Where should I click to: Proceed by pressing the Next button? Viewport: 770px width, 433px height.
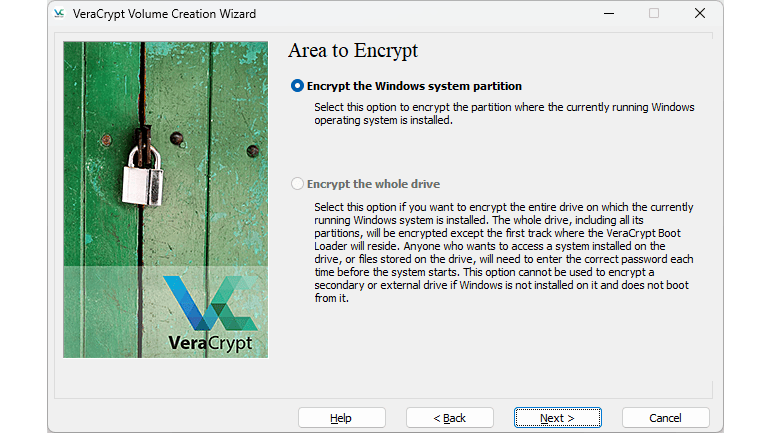(x=557, y=418)
